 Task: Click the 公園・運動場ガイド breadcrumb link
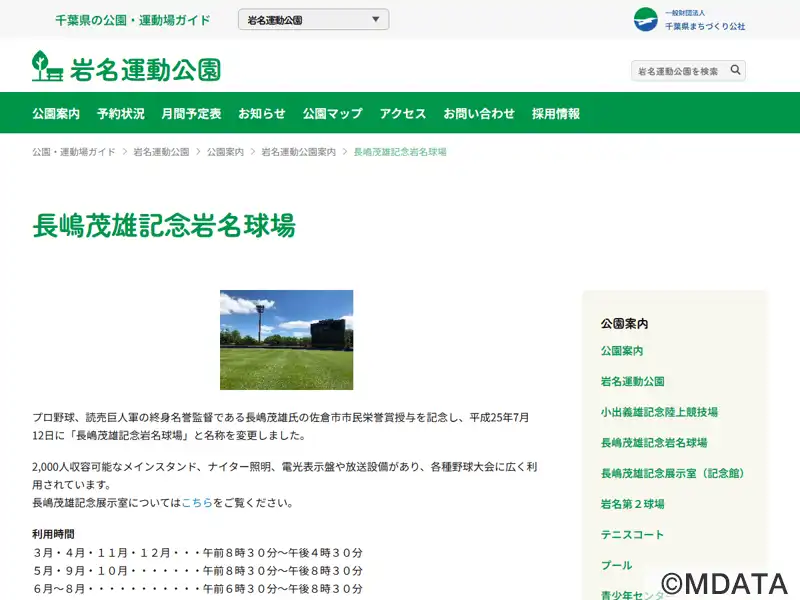(x=74, y=152)
